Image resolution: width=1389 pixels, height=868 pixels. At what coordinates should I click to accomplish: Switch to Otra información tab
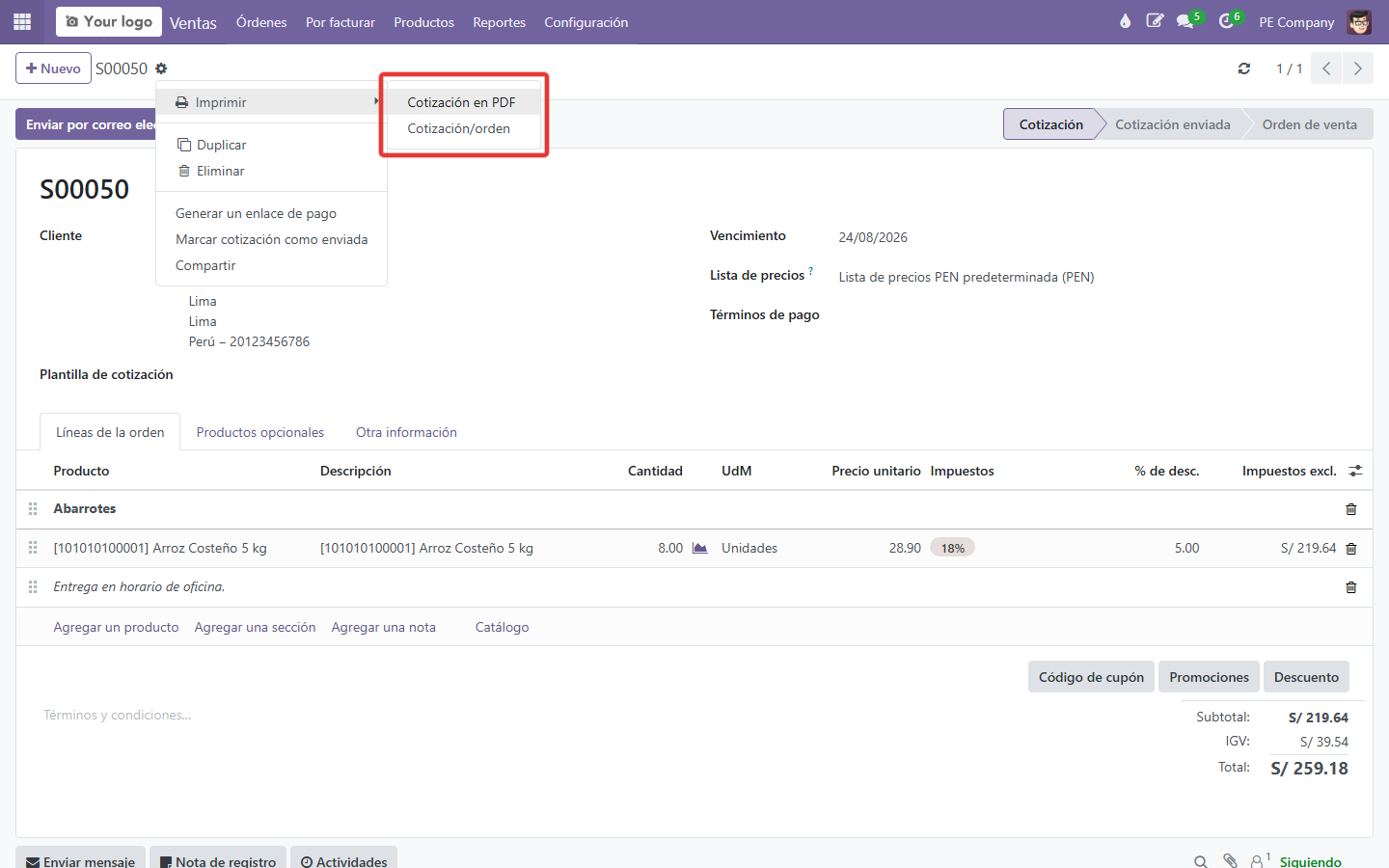click(406, 432)
